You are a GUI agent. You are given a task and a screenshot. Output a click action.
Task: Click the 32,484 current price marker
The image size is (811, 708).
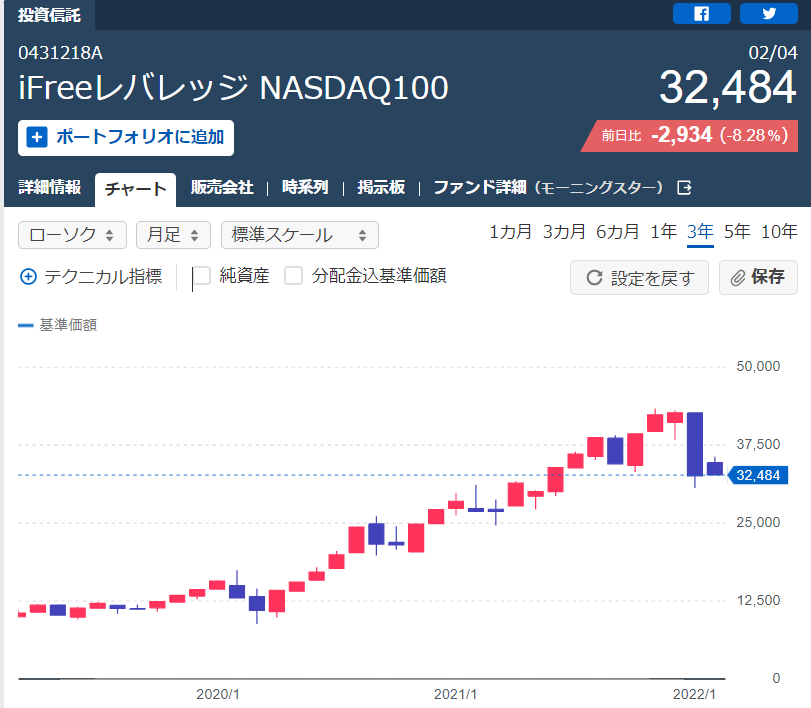(x=758, y=475)
